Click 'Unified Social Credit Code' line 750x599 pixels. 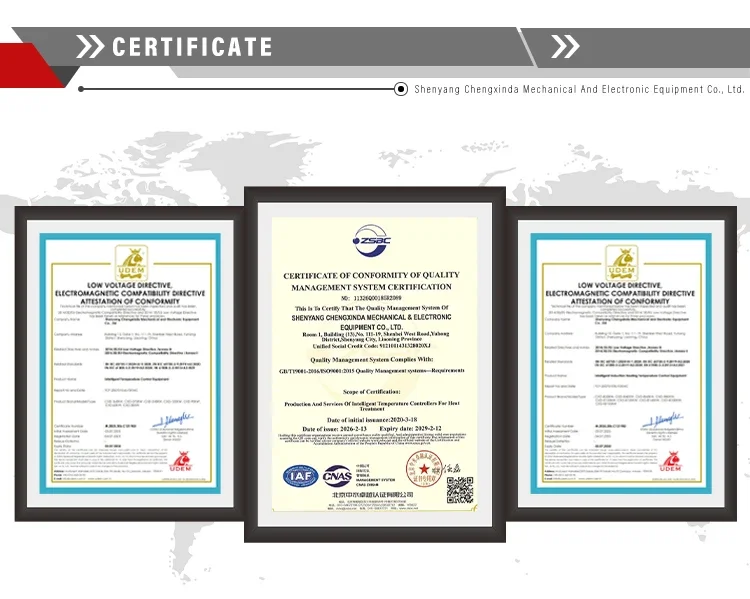coord(372,345)
